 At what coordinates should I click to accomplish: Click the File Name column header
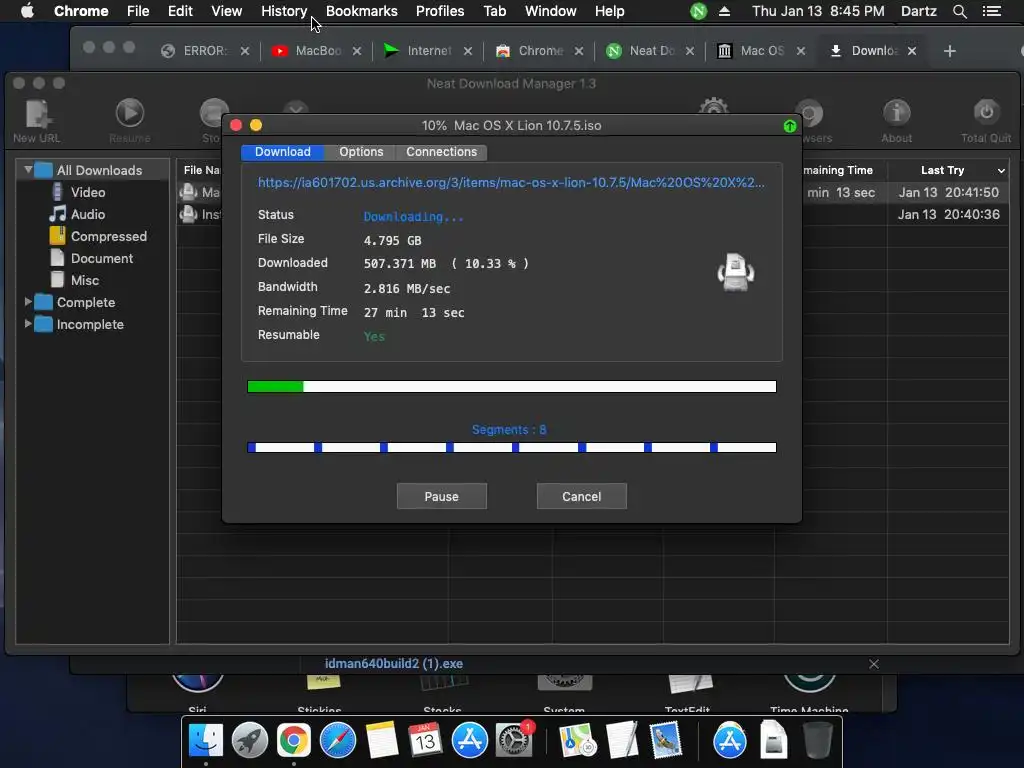201,170
